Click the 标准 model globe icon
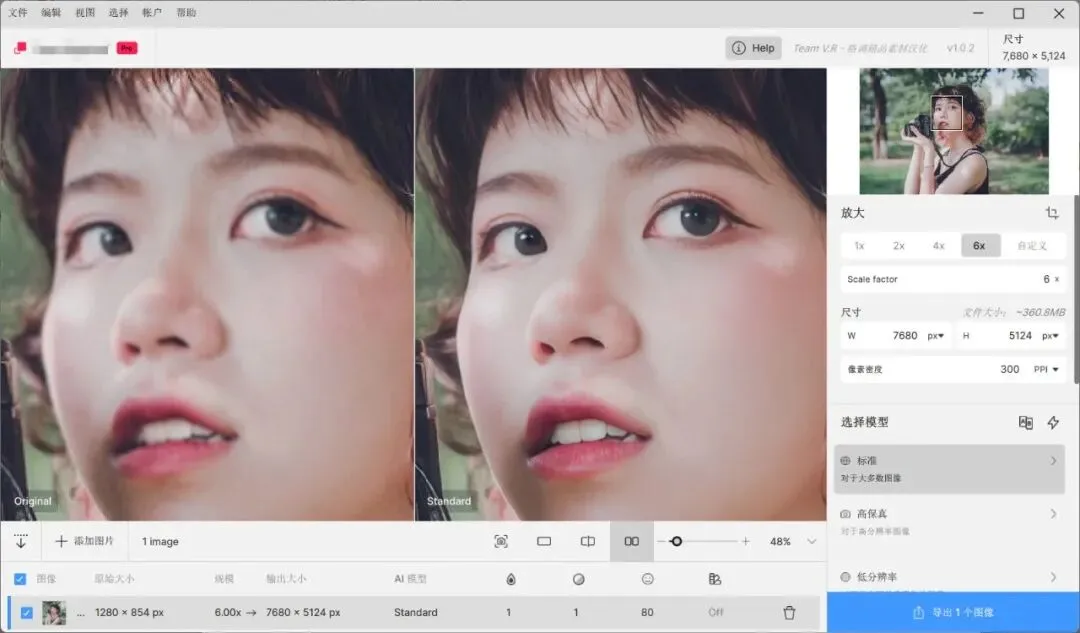This screenshot has height=633, width=1080. 845,461
